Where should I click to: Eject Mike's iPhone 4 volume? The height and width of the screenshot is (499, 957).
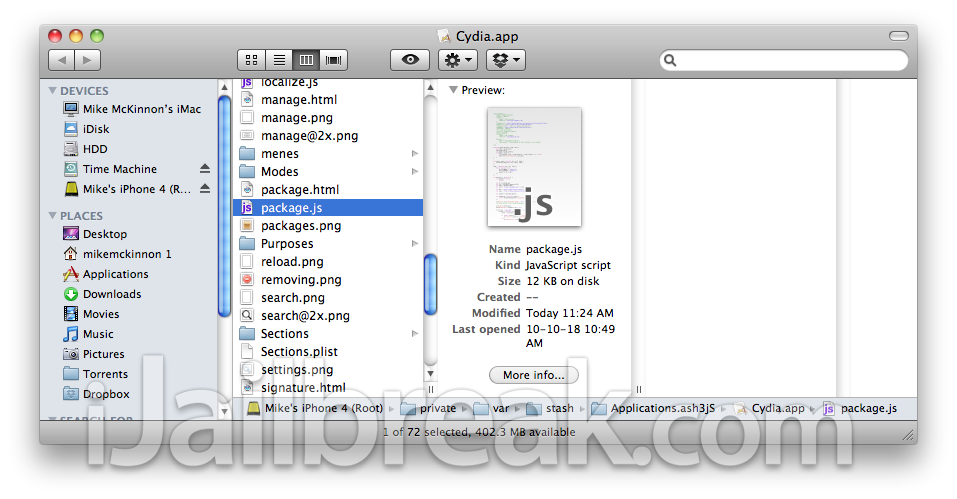205,188
